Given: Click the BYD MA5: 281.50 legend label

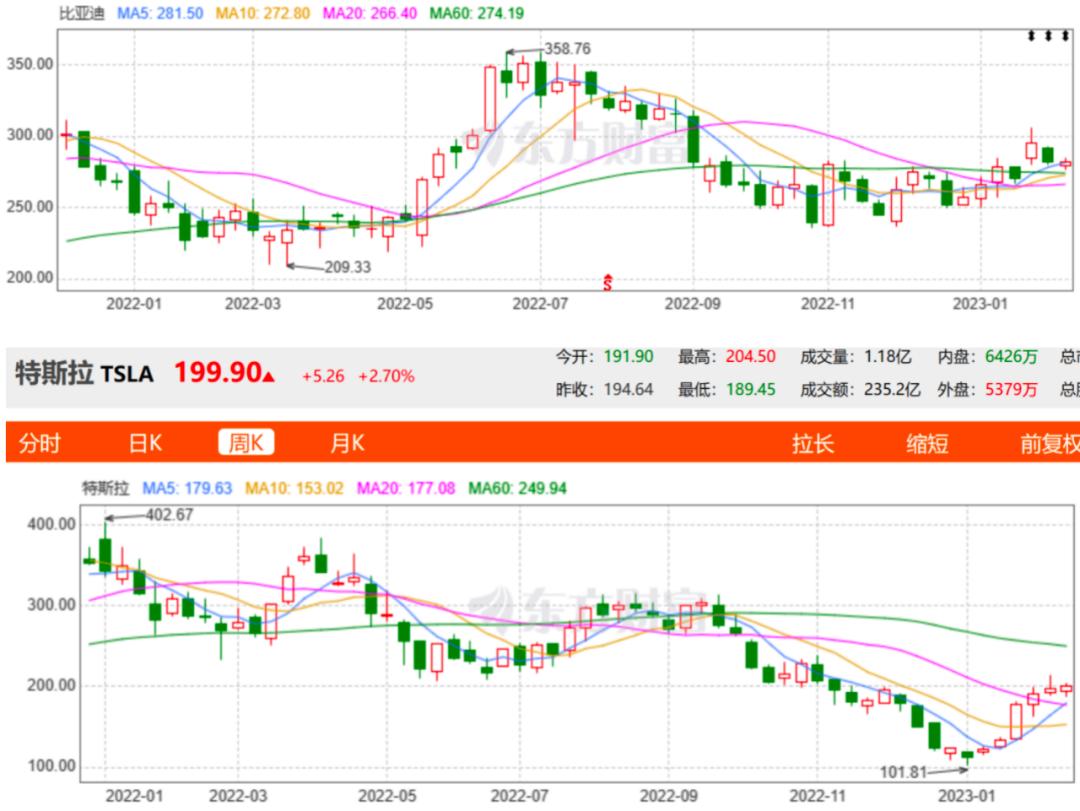Looking at the screenshot, I should coord(160,13).
